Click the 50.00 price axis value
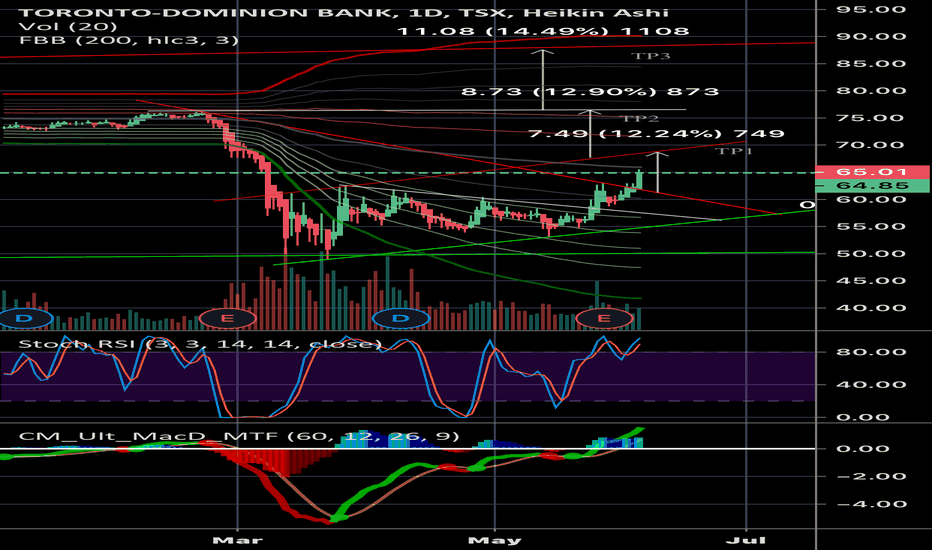The width and height of the screenshot is (932, 550). point(871,254)
